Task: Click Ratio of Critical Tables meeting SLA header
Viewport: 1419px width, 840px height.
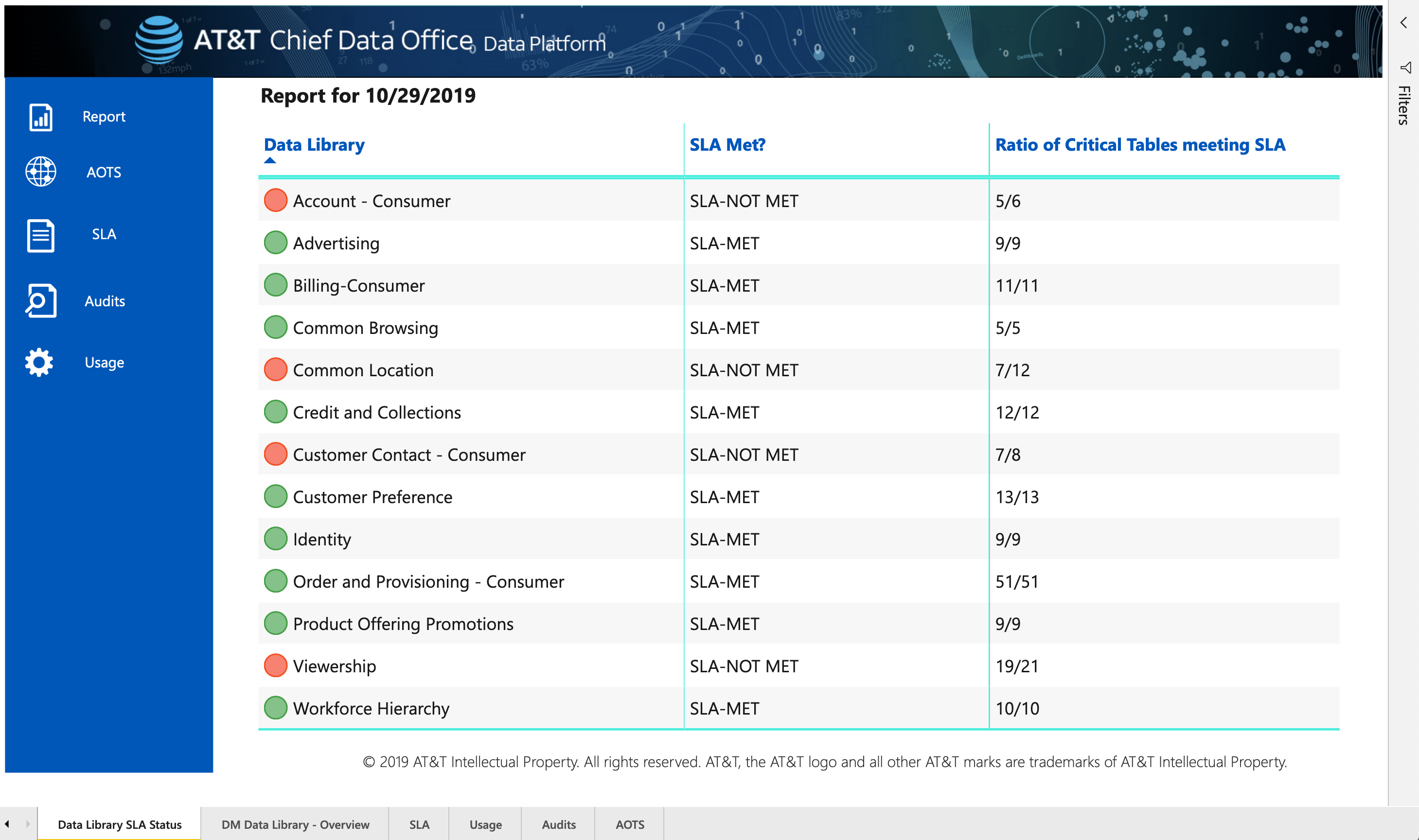Action: point(1140,145)
